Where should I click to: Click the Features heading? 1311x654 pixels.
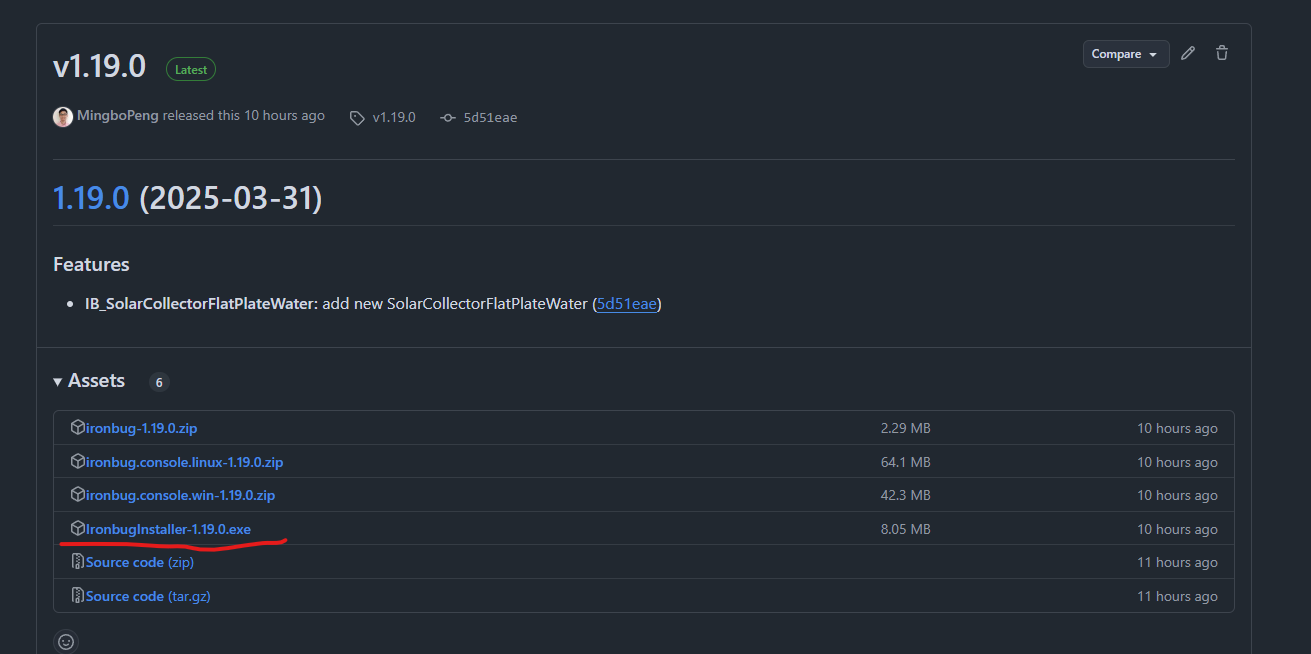click(91, 264)
